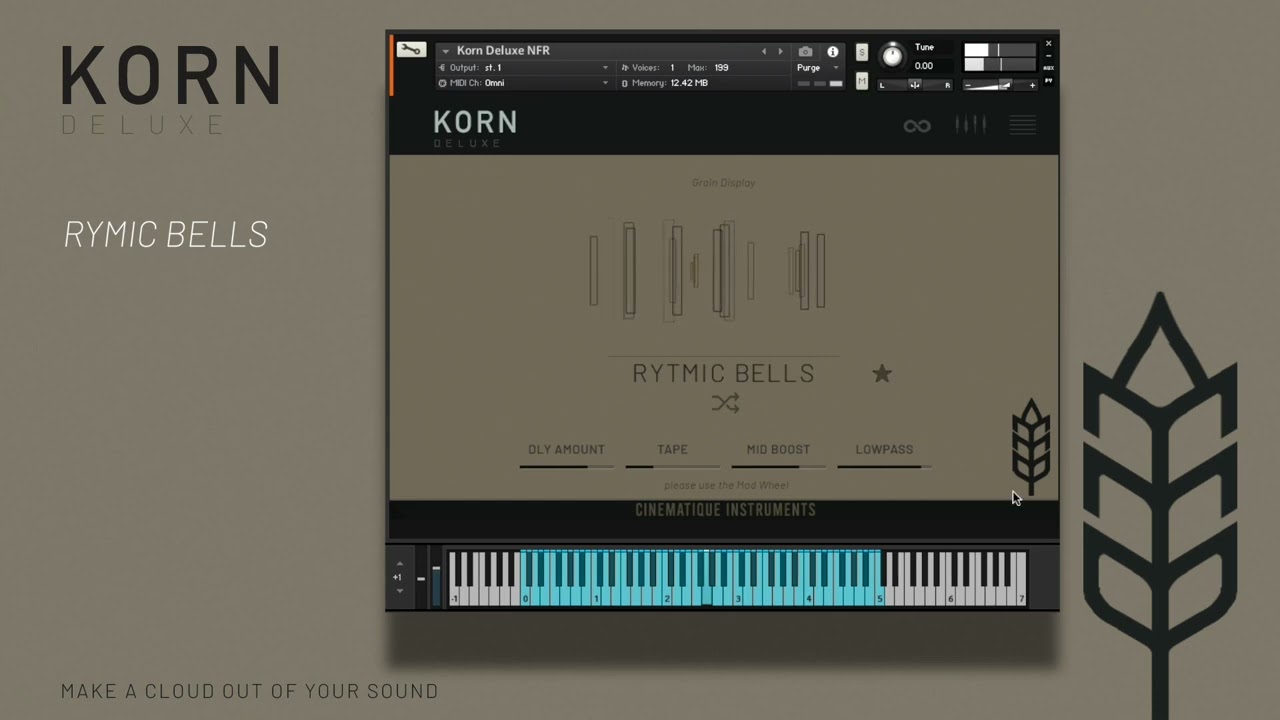Viewport: 1280px width, 720px height.
Task: Click the small wheat ear logo icon
Action: pos(1031,446)
